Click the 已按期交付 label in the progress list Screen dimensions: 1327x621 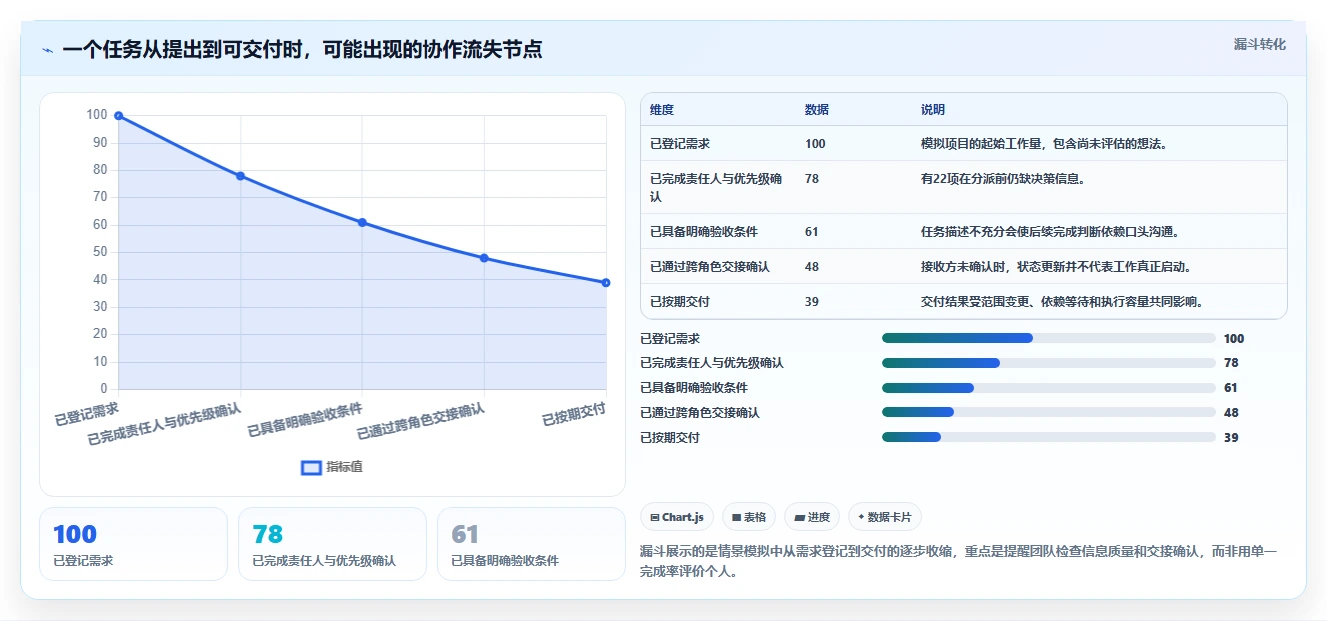(670, 437)
